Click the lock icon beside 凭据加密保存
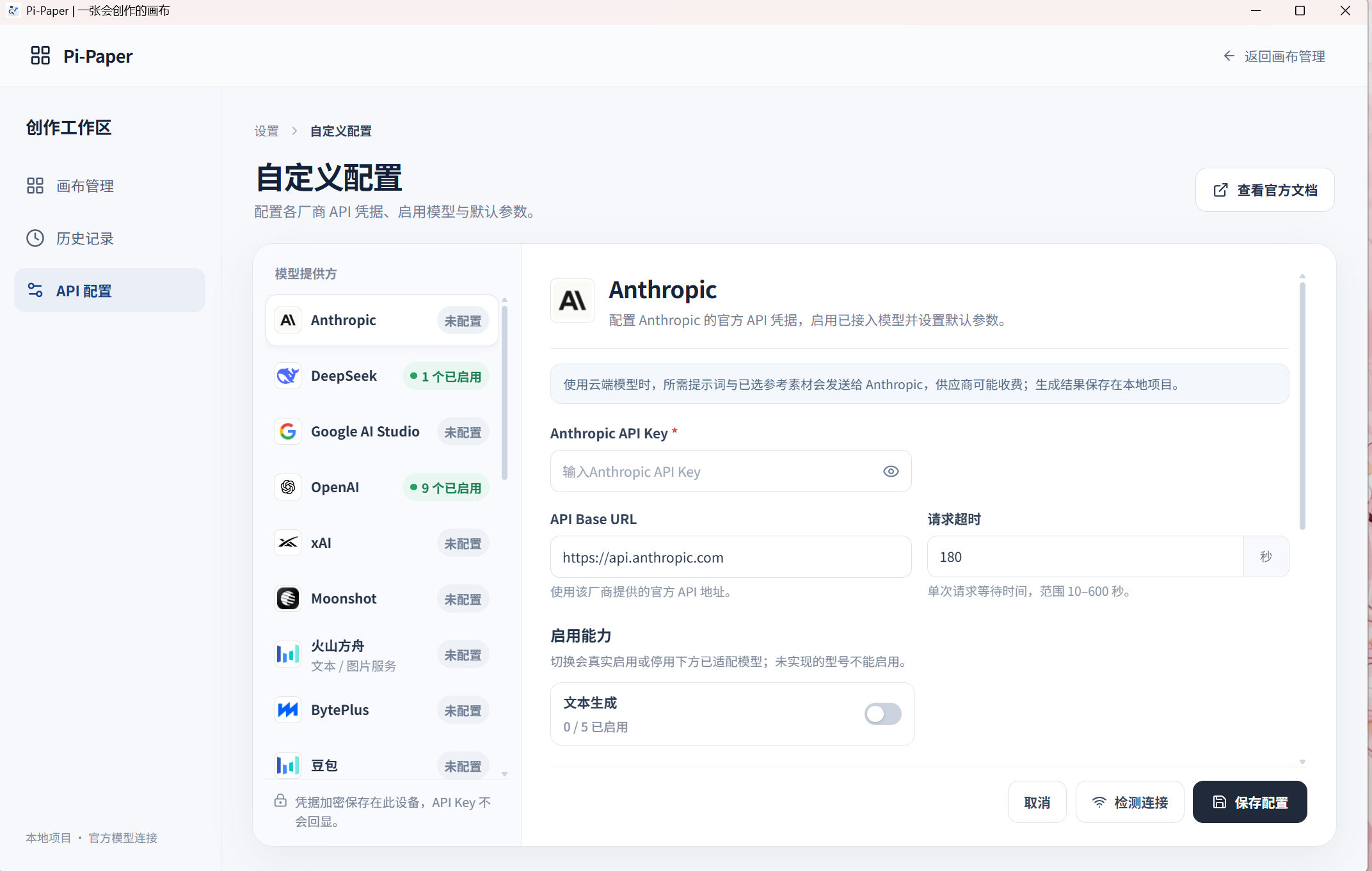This screenshot has width=1372, height=871. (280, 801)
